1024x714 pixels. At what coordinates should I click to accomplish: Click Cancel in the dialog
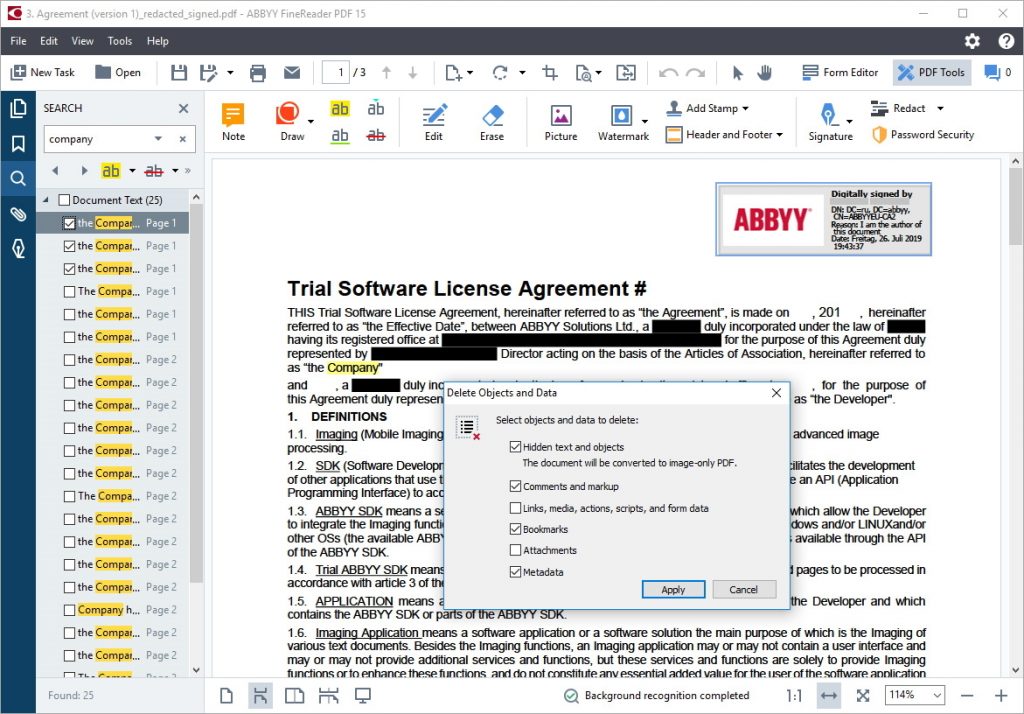(744, 590)
